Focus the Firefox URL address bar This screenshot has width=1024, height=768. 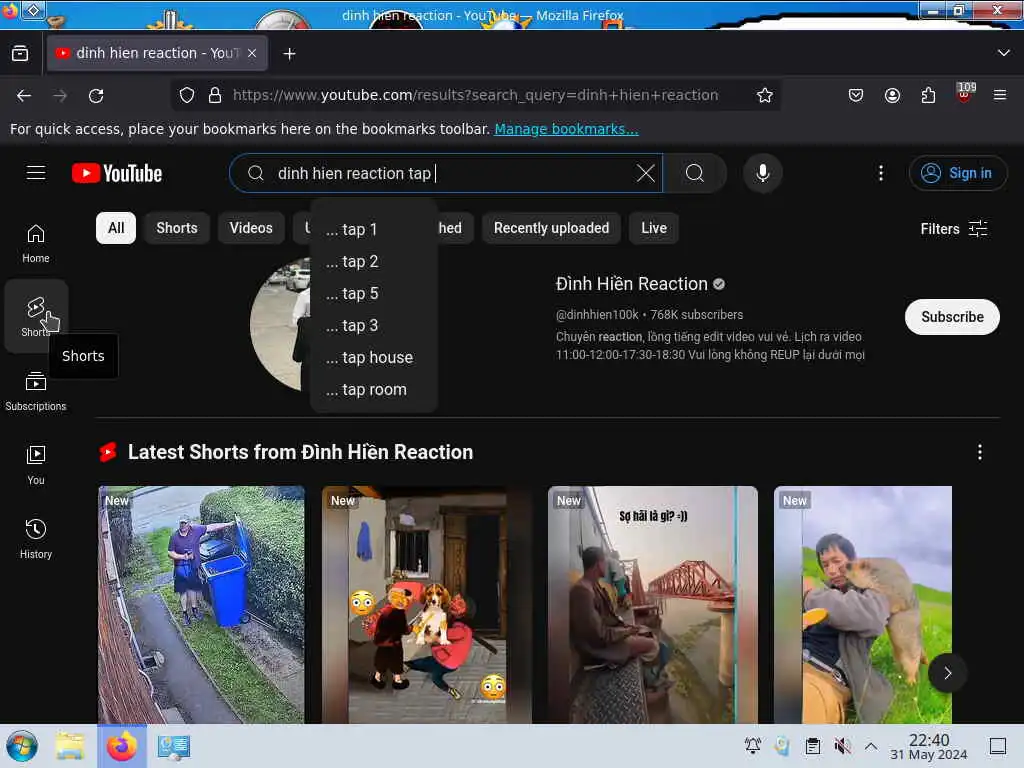[475, 95]
